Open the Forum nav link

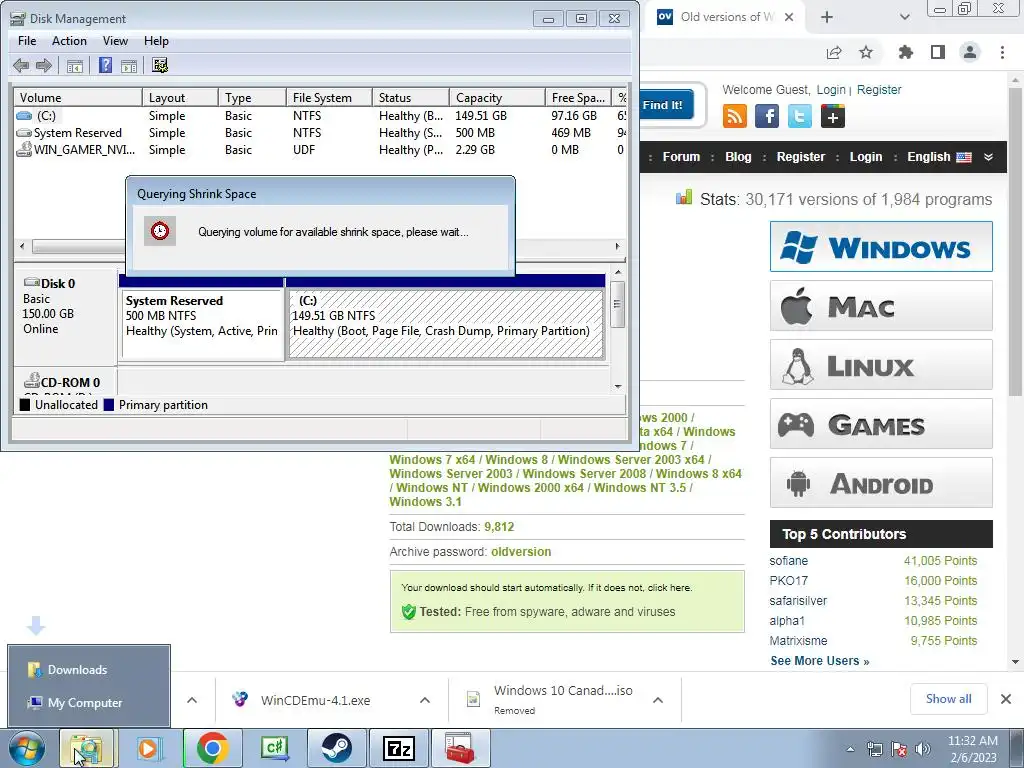coord(681,157)
